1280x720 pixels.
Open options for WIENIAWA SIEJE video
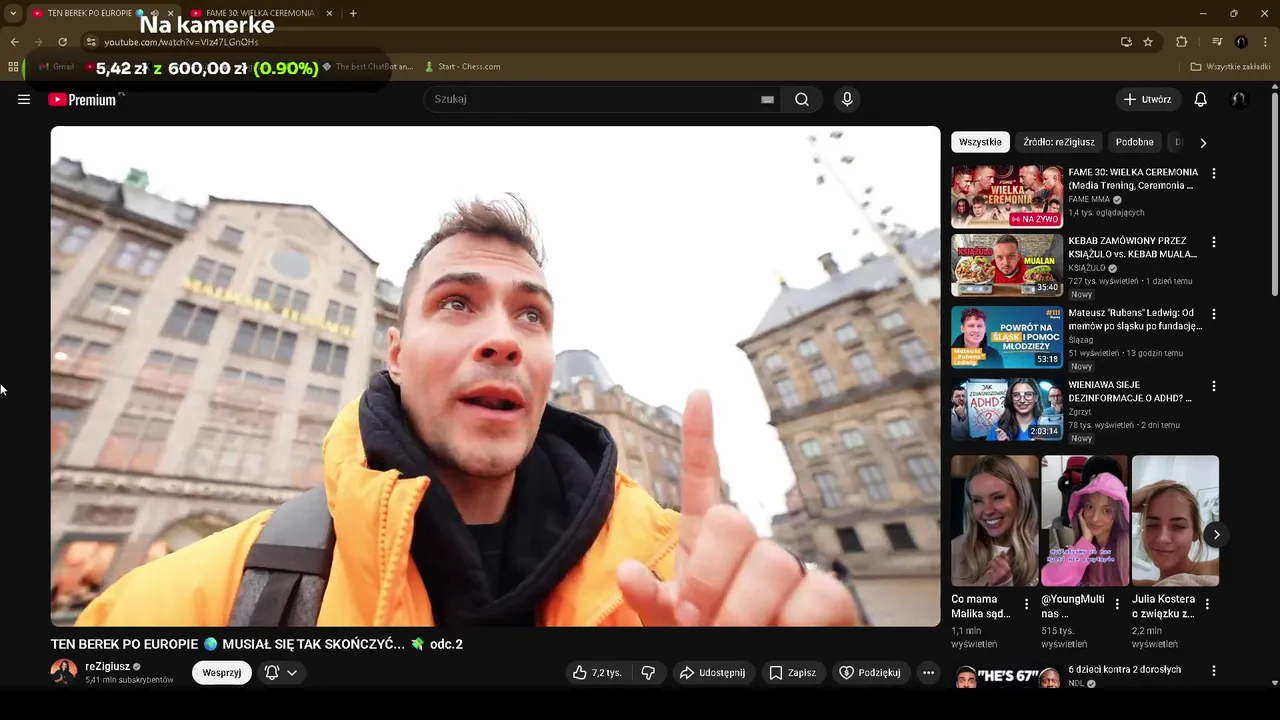[1214, 386]
